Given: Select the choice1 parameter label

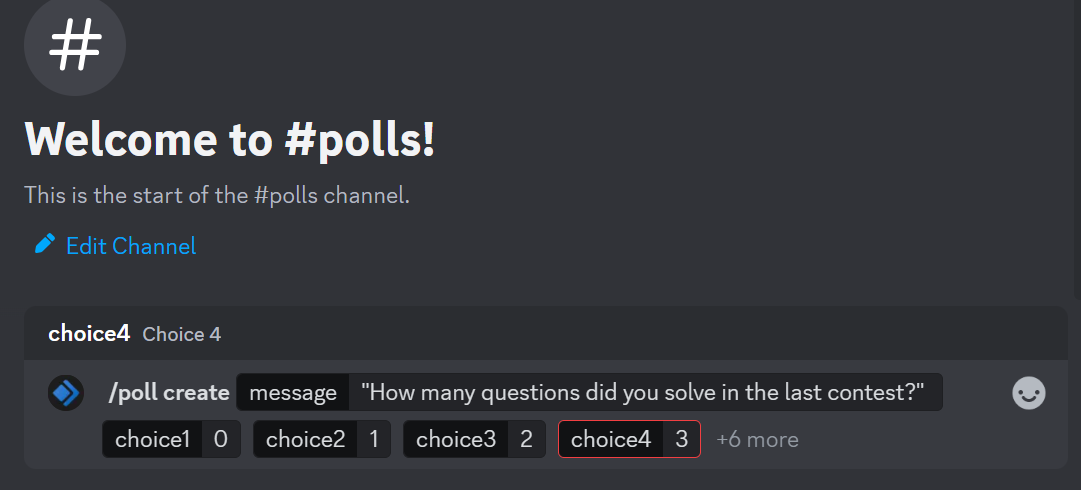Looking at the screenshot, I should [x=152, y=439].
